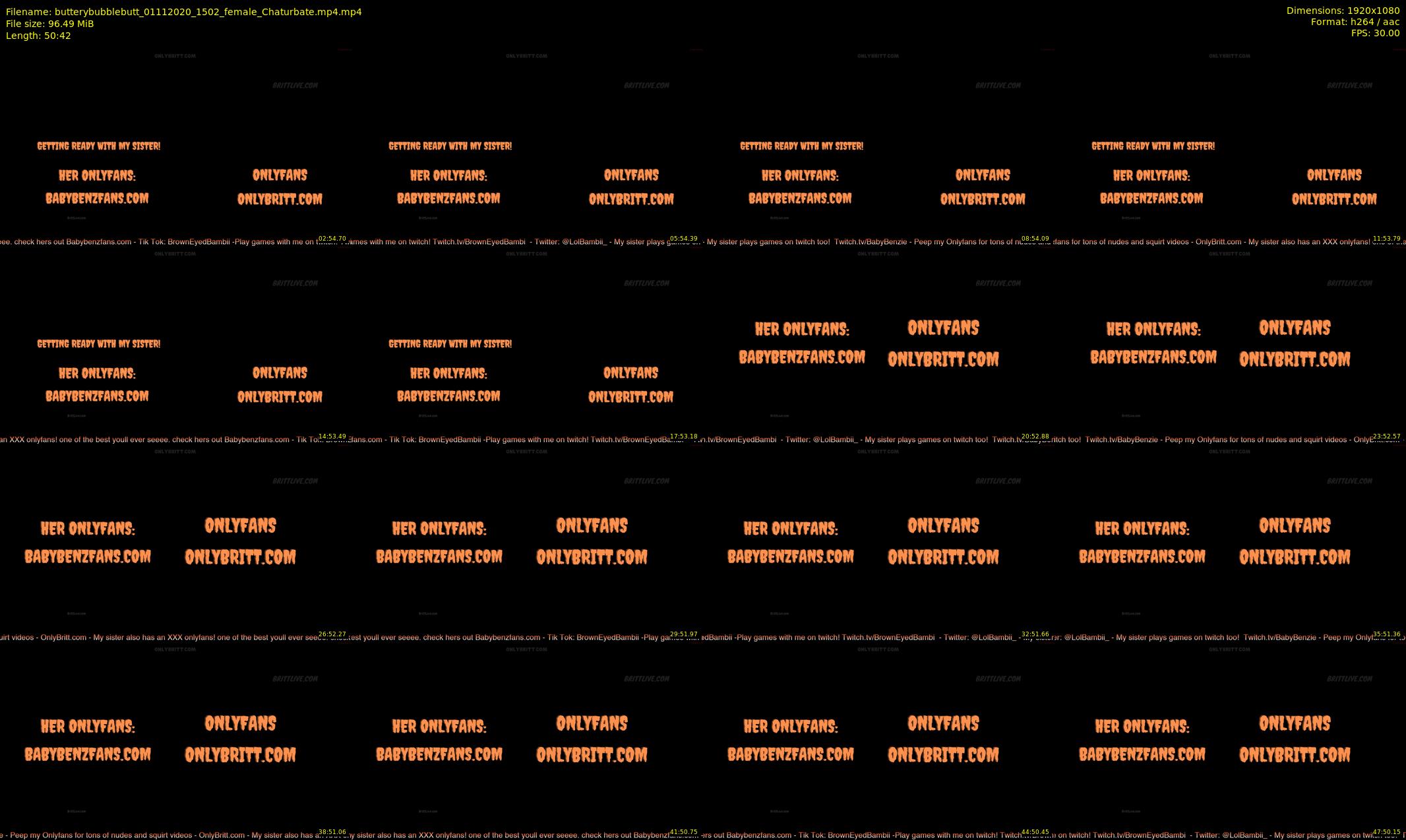
Task: Select the thumbnail marked 38:51.06
Action: (175, 740)
